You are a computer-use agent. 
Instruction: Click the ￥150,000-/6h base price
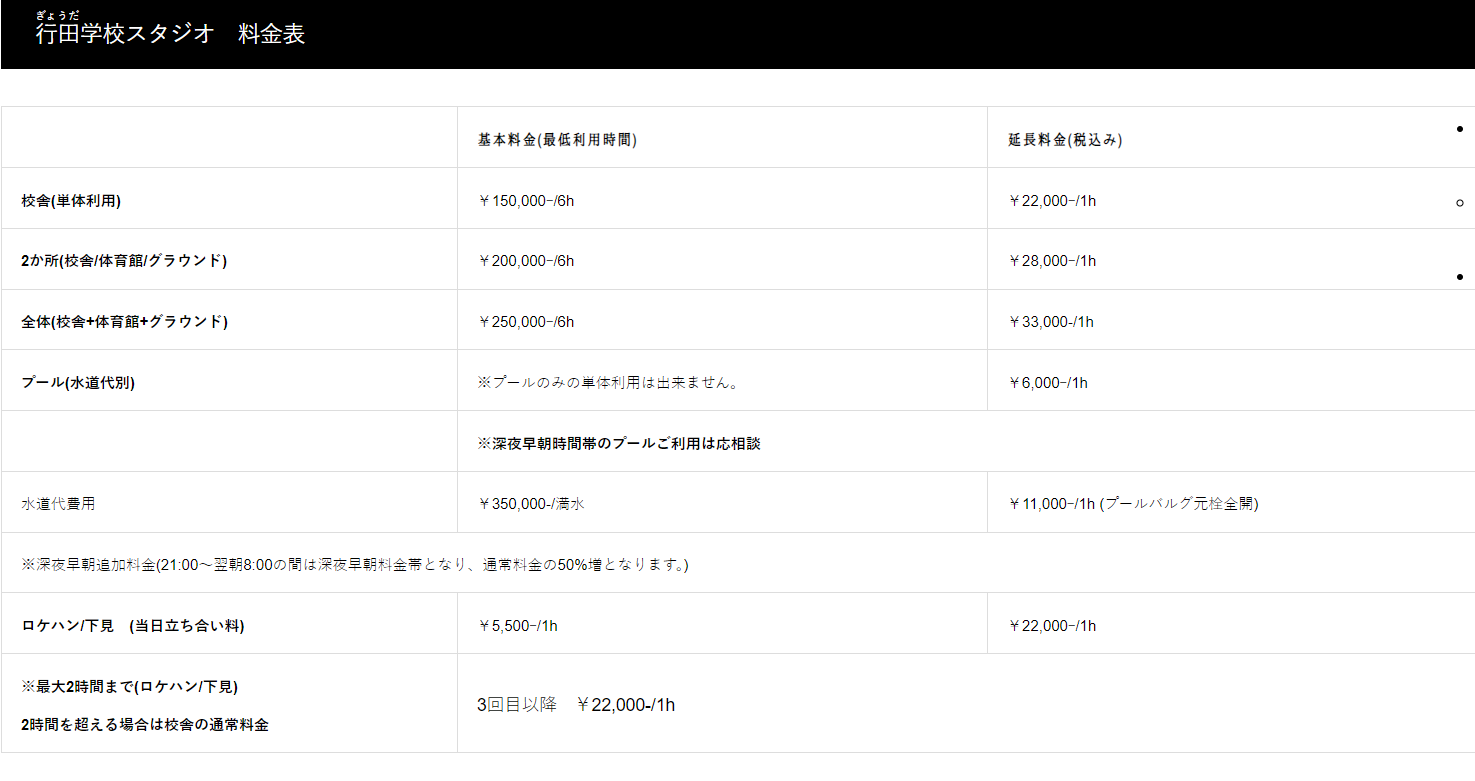pyautogui.click(x=526, y=201)
